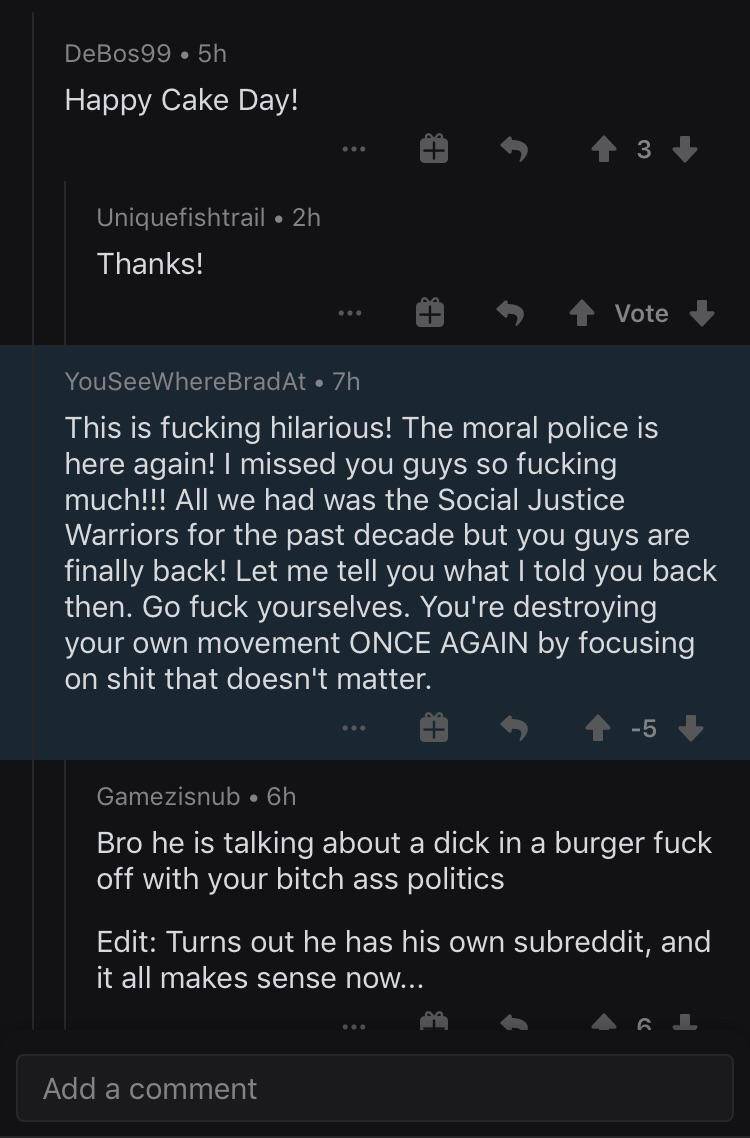Reply to Uniquefishtrail's Thanks comment

(510, 314)
